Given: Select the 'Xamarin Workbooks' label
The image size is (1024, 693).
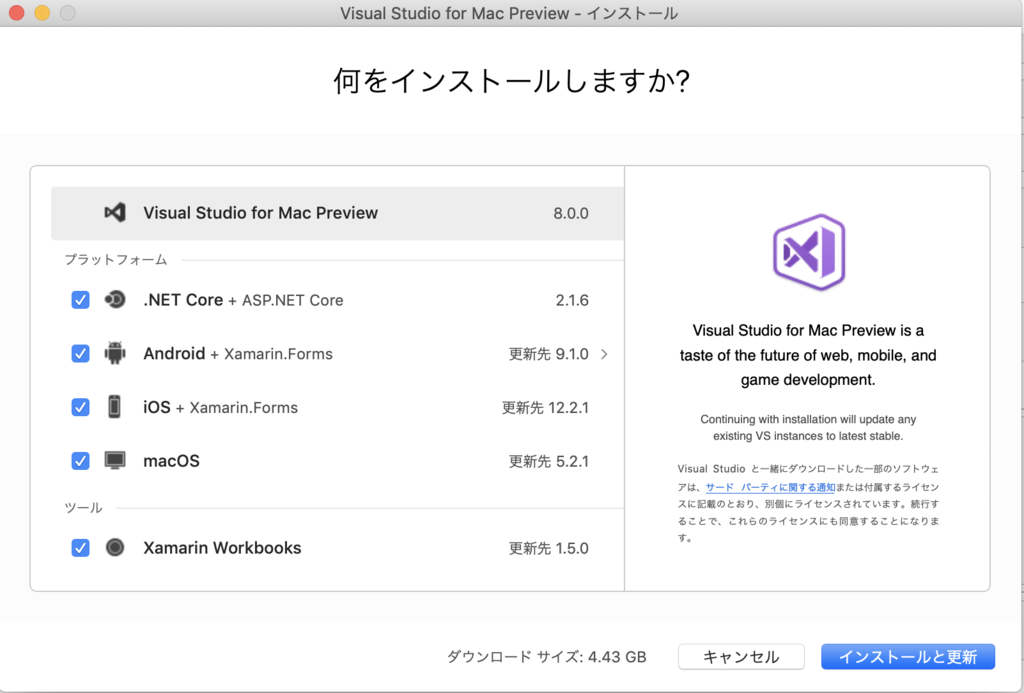Looking at the screenshot, I should pos(222,547).
